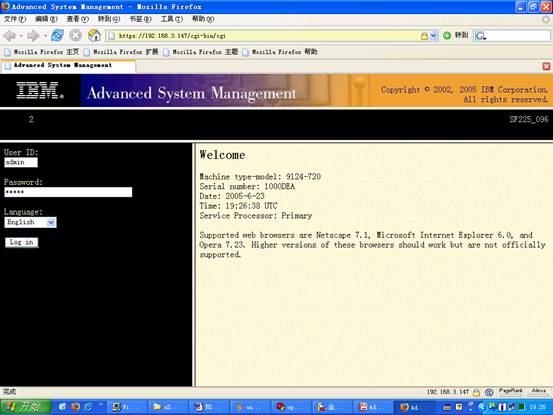The width and height of the screenshot is (553, 415).
Task: Click the padlock icon in the address bar
Action: (424, 36)
